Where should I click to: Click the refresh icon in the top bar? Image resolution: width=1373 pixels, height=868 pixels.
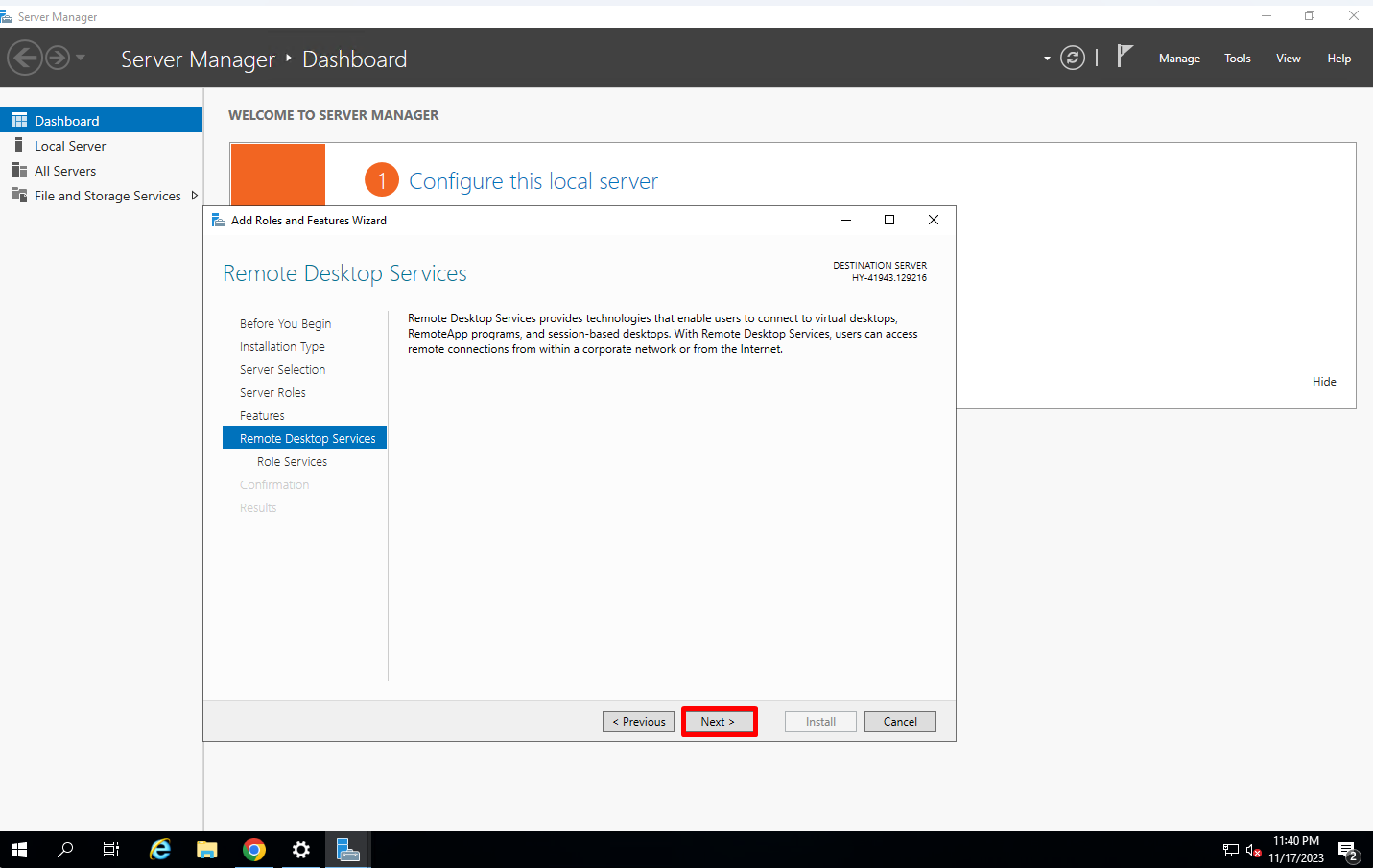coord(1072,57)
